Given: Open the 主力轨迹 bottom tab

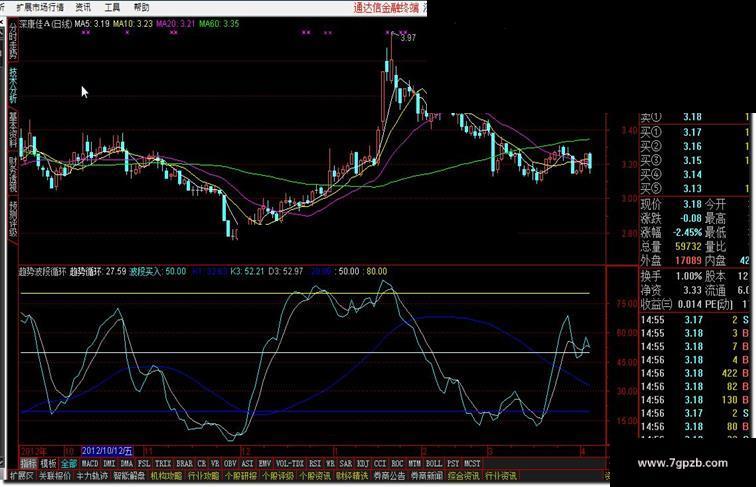Looking at the screenshot, I should point(92,476).
